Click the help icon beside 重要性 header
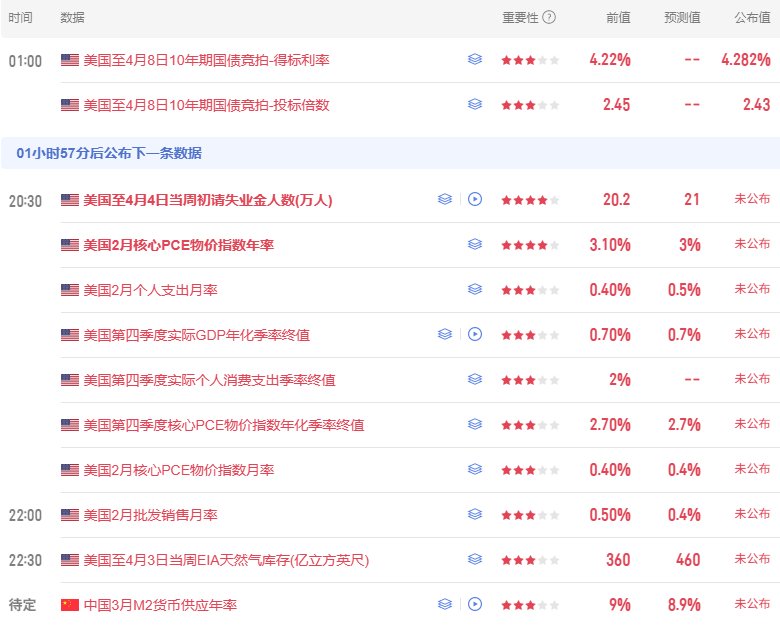Viewport: 780px width, 625px height. 549,17
